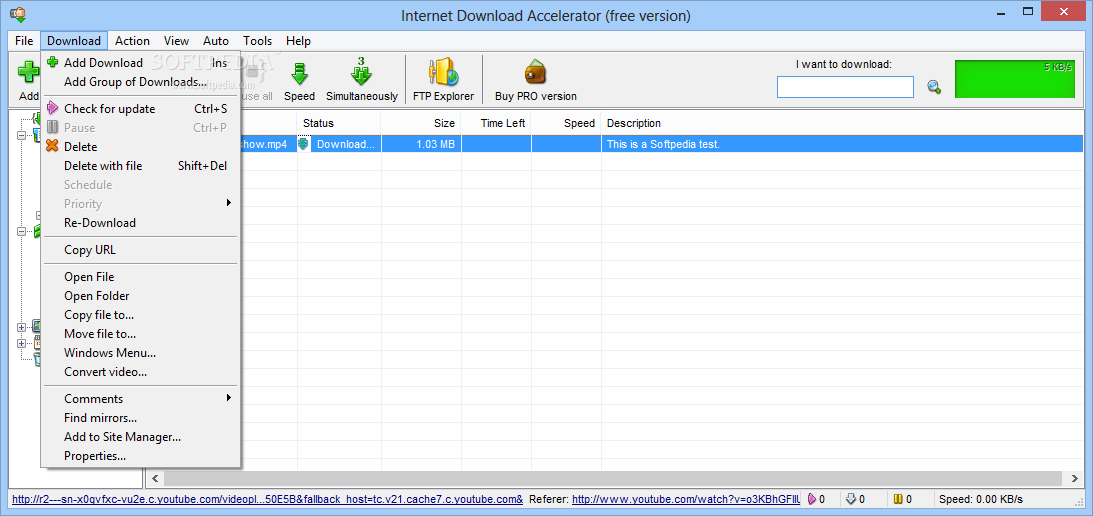Click 'This is a Softpedia test.' description
Image resolution: width=1093 pixels, height=516 pixels.
click(x=663, y=144)
